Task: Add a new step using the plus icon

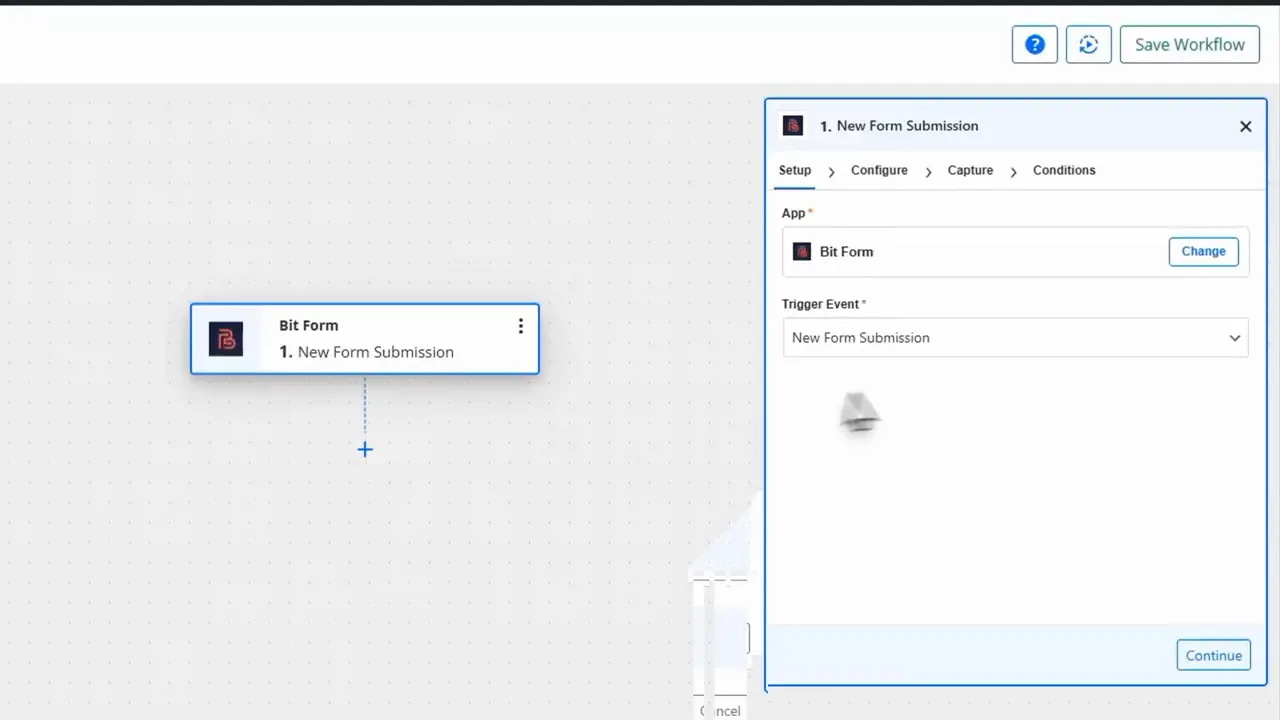Action: coord(364,449)
